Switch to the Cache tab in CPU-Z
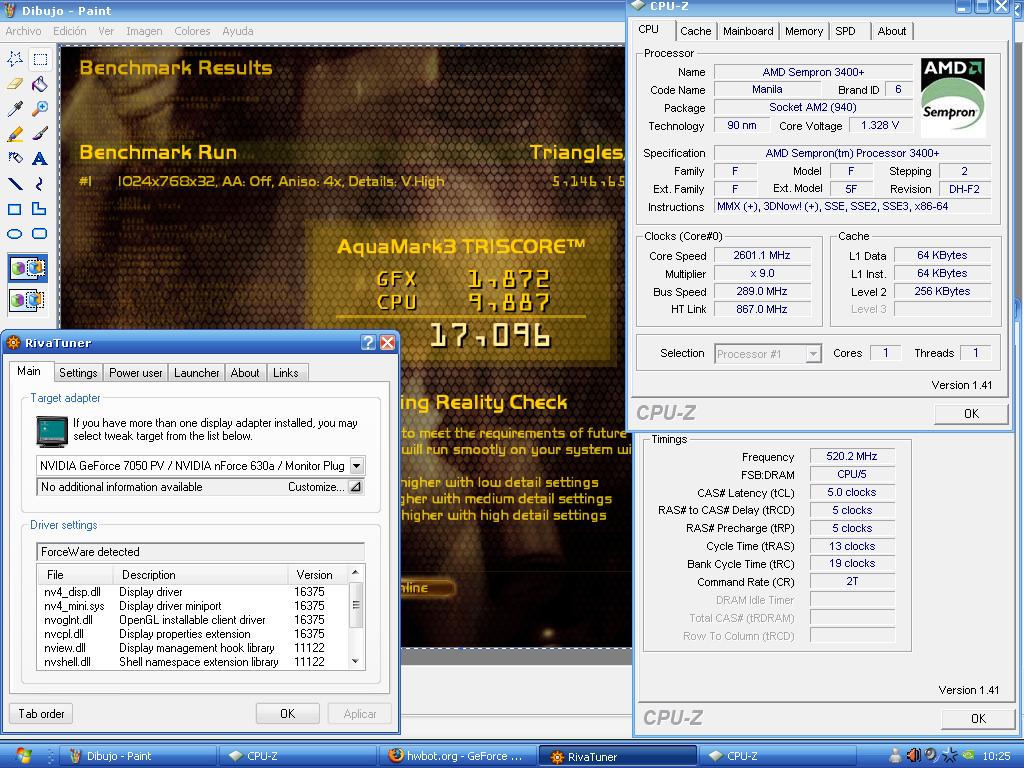Viewport: 1024px width, 768px height. pos(696,31)
